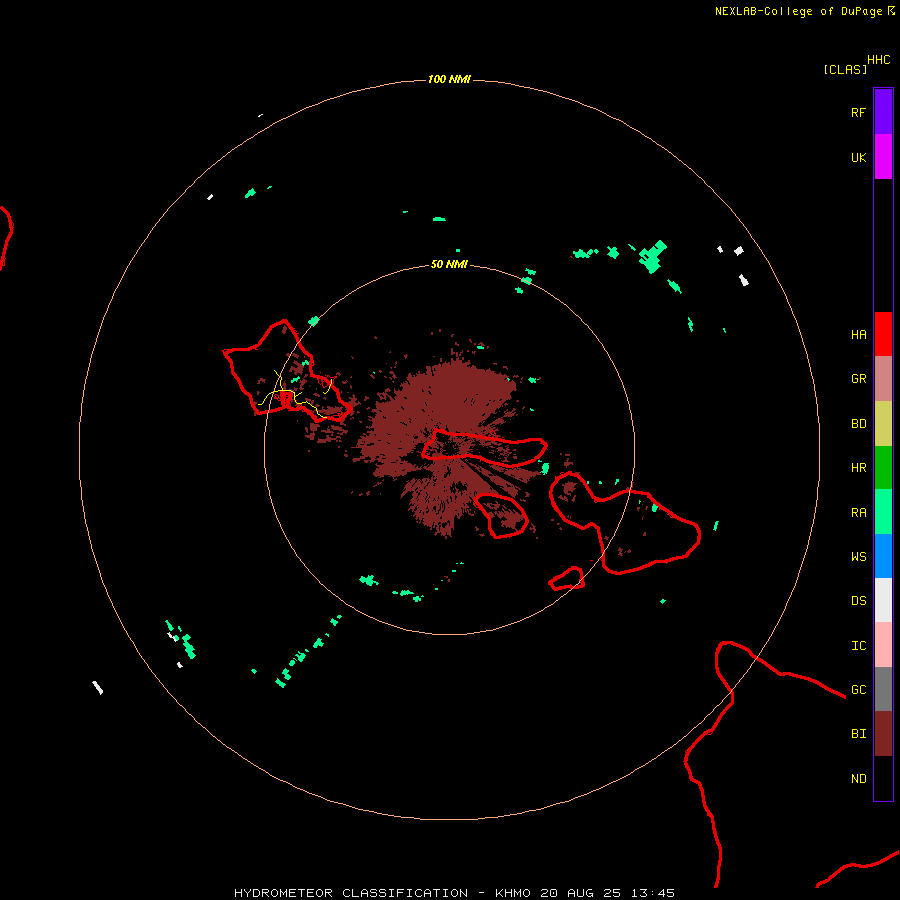Click the RA legend label
The width and height of the screenshot is (900, 900).
coord(858,513)
